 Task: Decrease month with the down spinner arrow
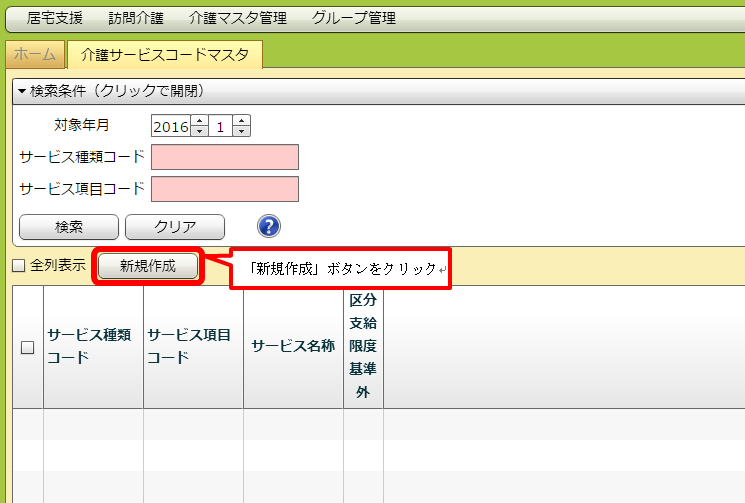click(240, 131)
